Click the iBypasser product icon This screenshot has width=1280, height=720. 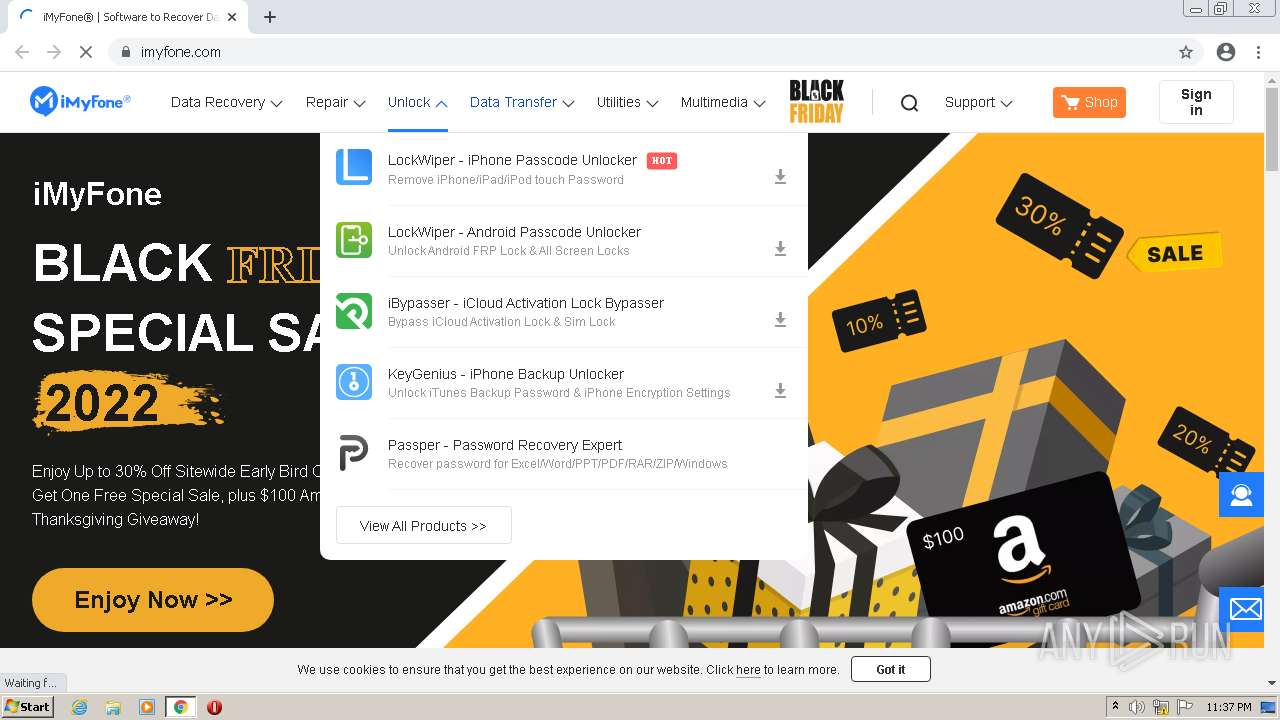pos(354,310)
